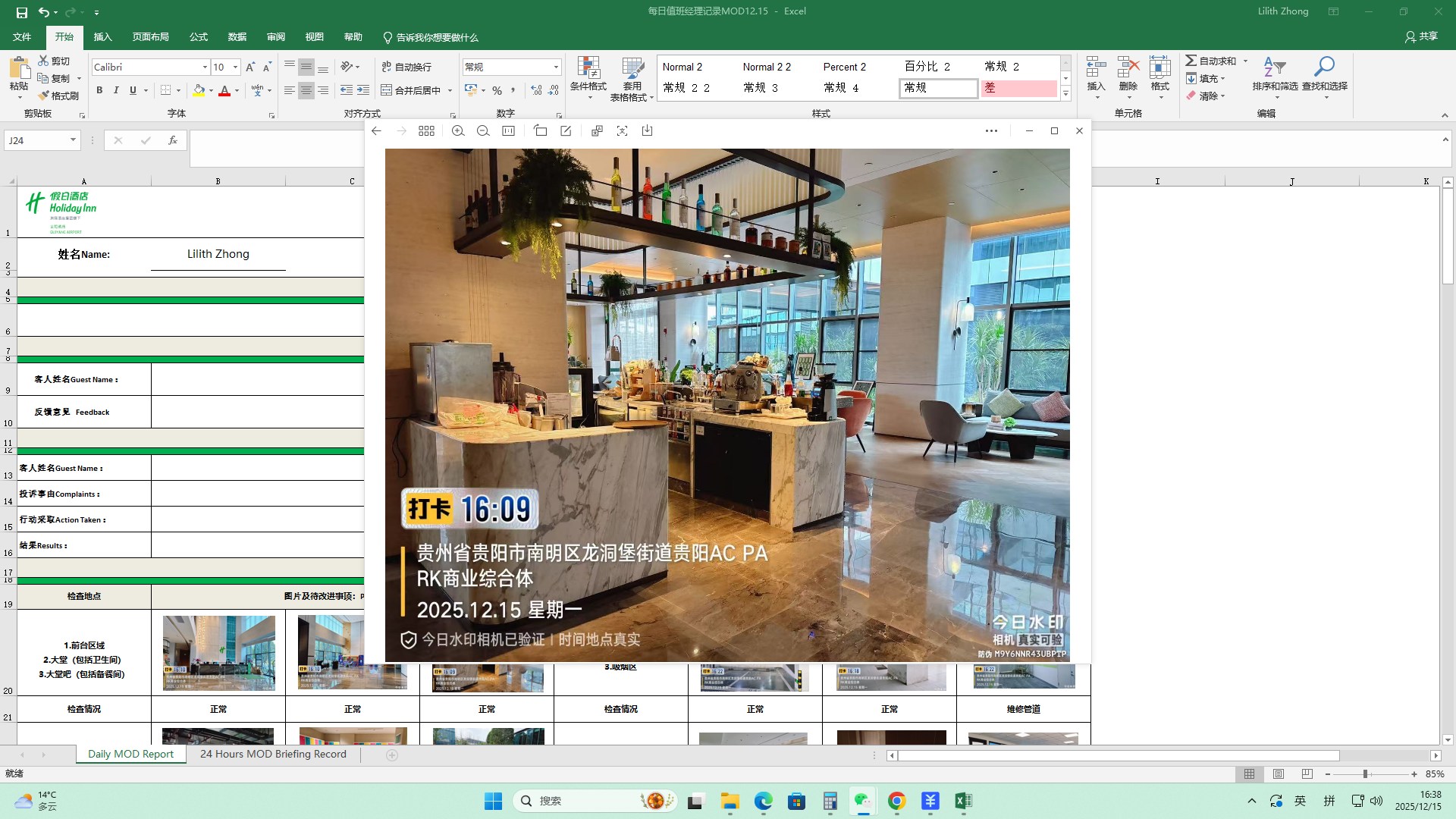This screenshot has height=819, width=1456.
Task: Expand the Name Box dropdown arrow
Action: [73, 140]
